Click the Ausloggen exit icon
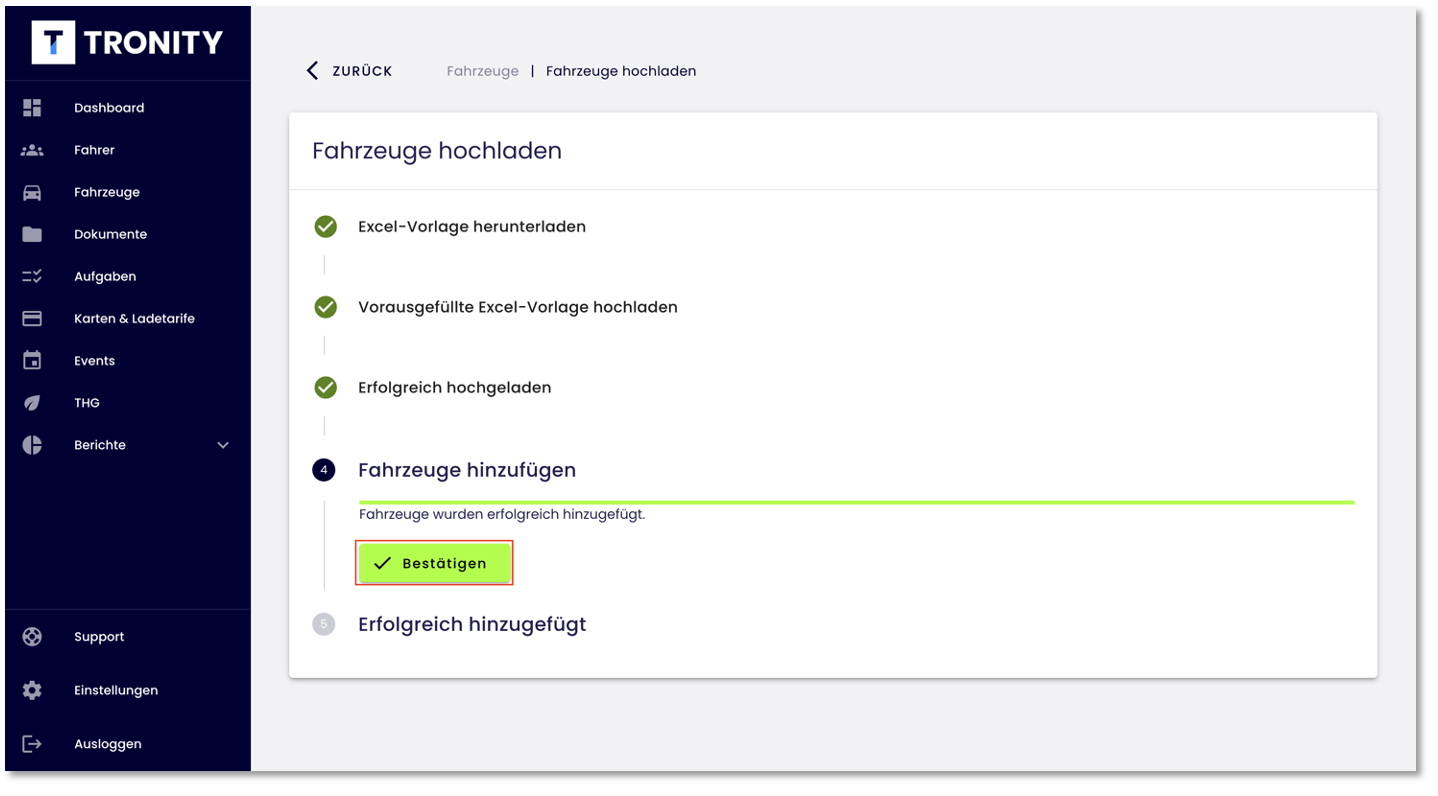 pyautogui.click(x=32, y=744)
